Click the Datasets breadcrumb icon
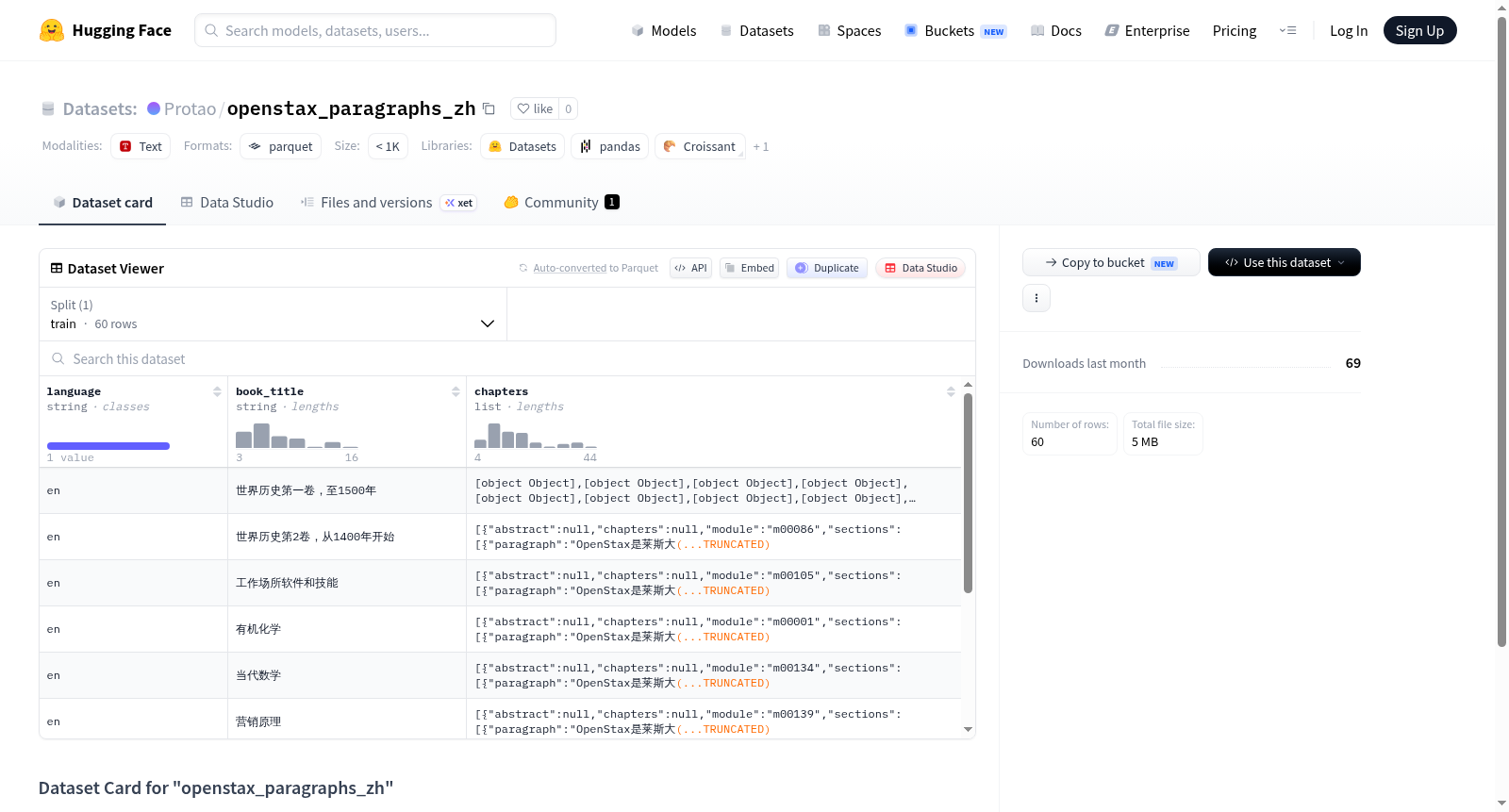Screen dimensions: 1509x812 coord(48,108)
